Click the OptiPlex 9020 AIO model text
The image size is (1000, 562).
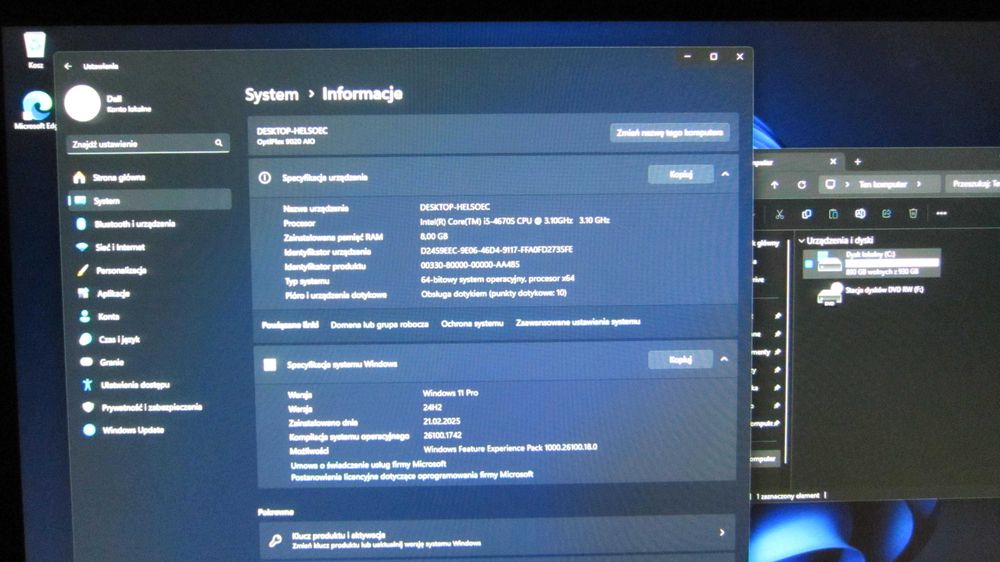click(x=286, y=142)
